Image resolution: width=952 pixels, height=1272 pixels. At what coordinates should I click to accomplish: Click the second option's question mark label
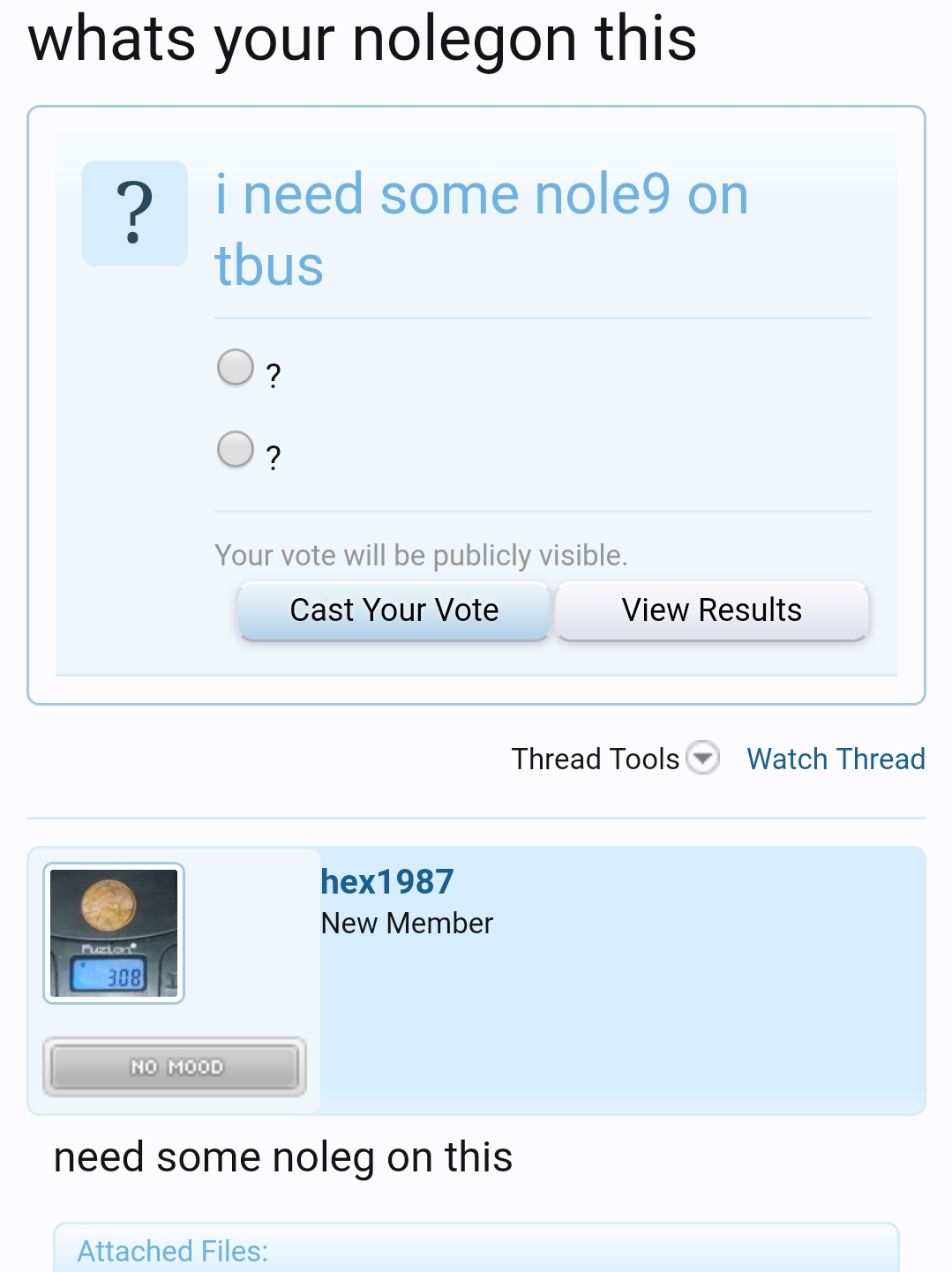pos(274,457)
